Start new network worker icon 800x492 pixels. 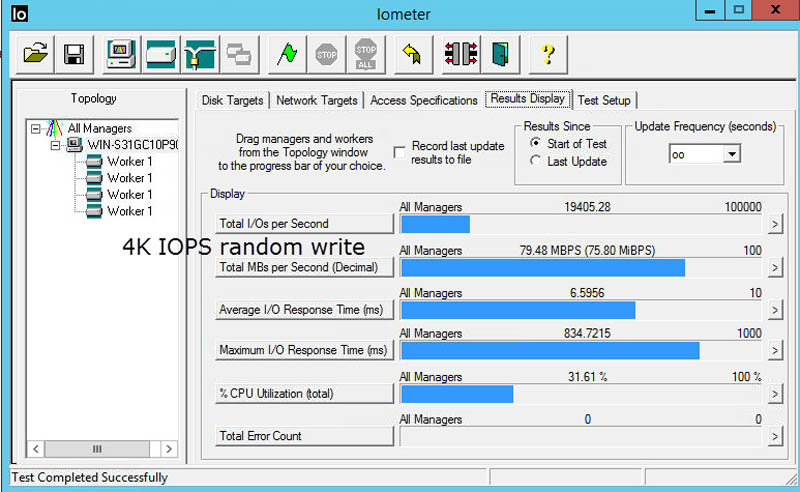pos(200,54)
